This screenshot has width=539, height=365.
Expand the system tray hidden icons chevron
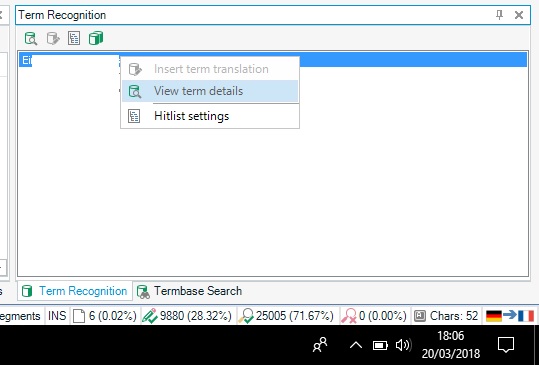tap(356, 345)
